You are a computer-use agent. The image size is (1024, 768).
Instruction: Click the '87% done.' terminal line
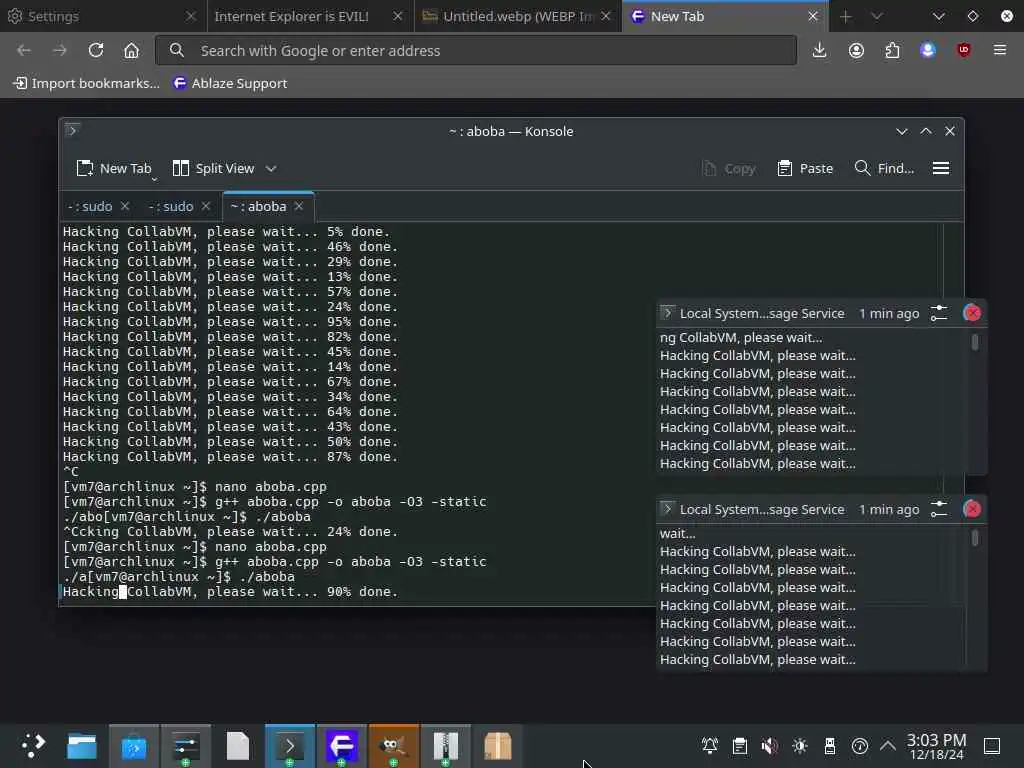click(231, 457)
